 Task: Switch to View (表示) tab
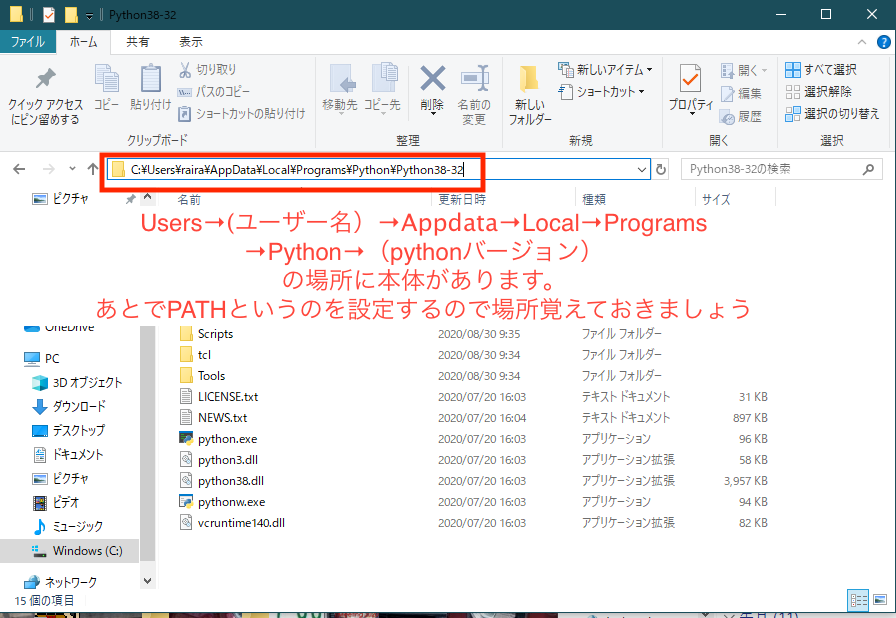(191, 42)
